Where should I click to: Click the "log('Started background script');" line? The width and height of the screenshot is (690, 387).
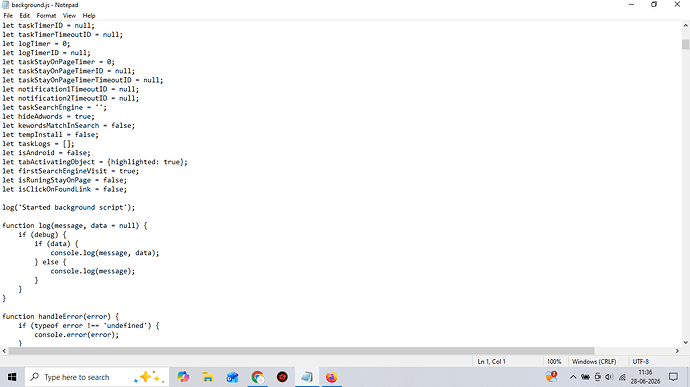69,207
